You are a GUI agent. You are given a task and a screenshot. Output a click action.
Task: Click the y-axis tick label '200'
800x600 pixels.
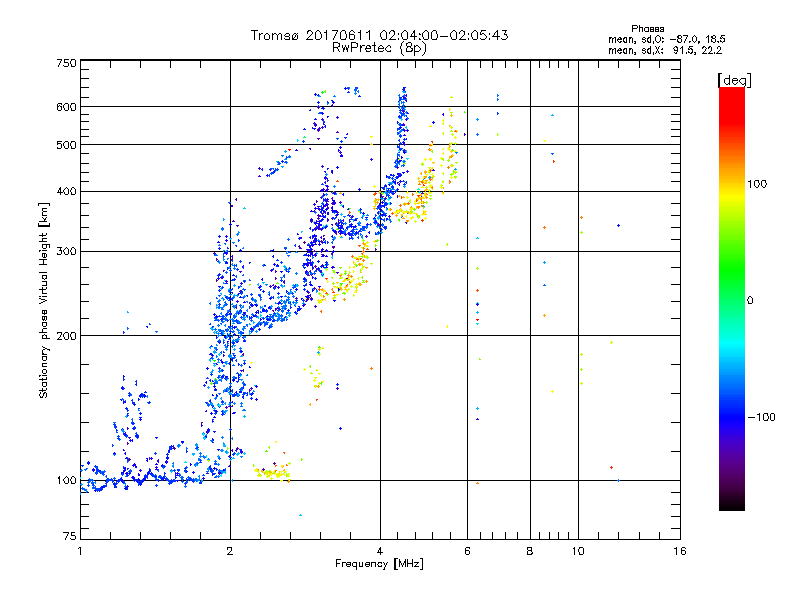tap(66, 336)
